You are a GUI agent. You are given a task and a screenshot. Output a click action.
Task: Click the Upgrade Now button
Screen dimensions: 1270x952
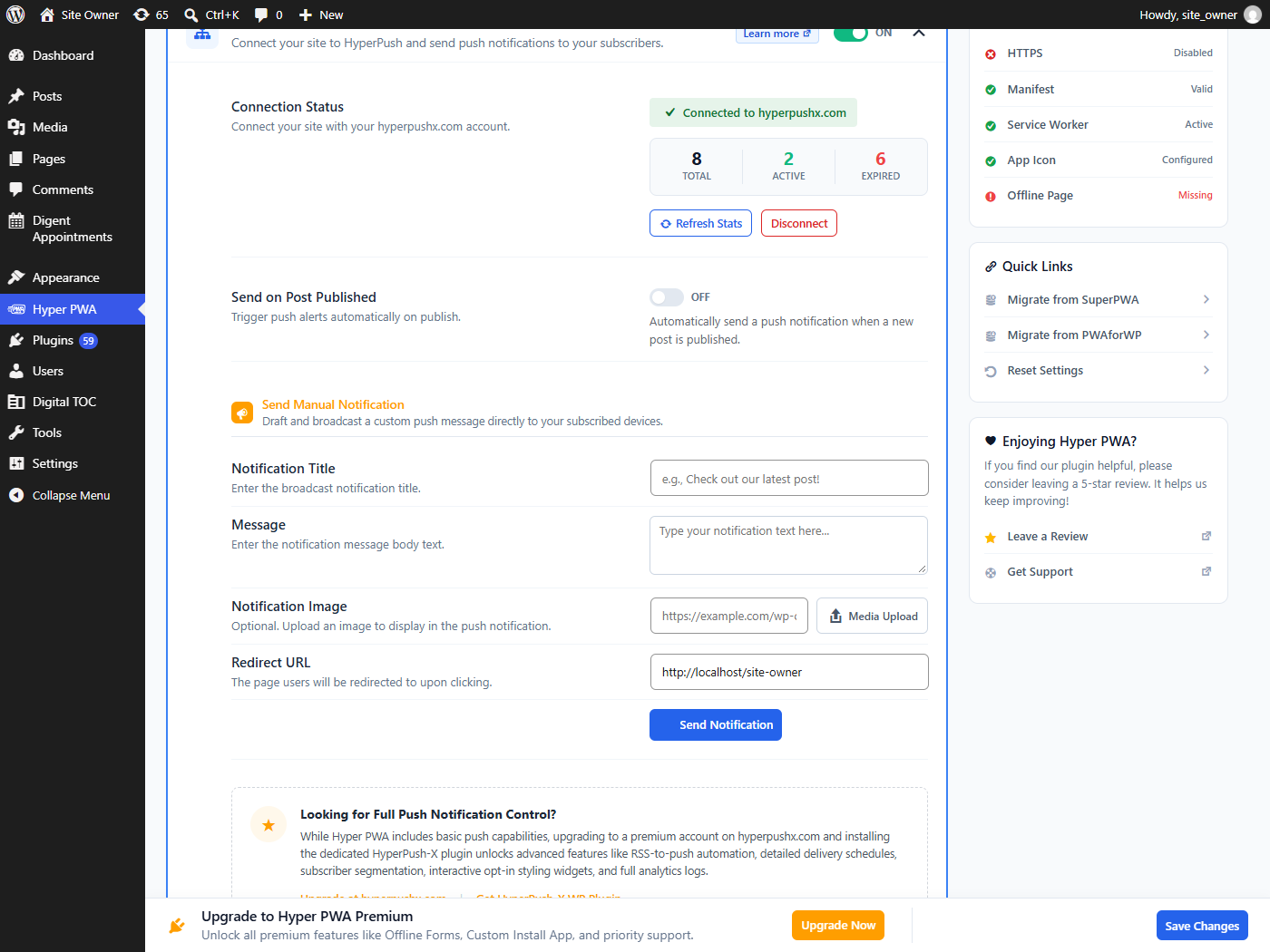tap(838, 925)
